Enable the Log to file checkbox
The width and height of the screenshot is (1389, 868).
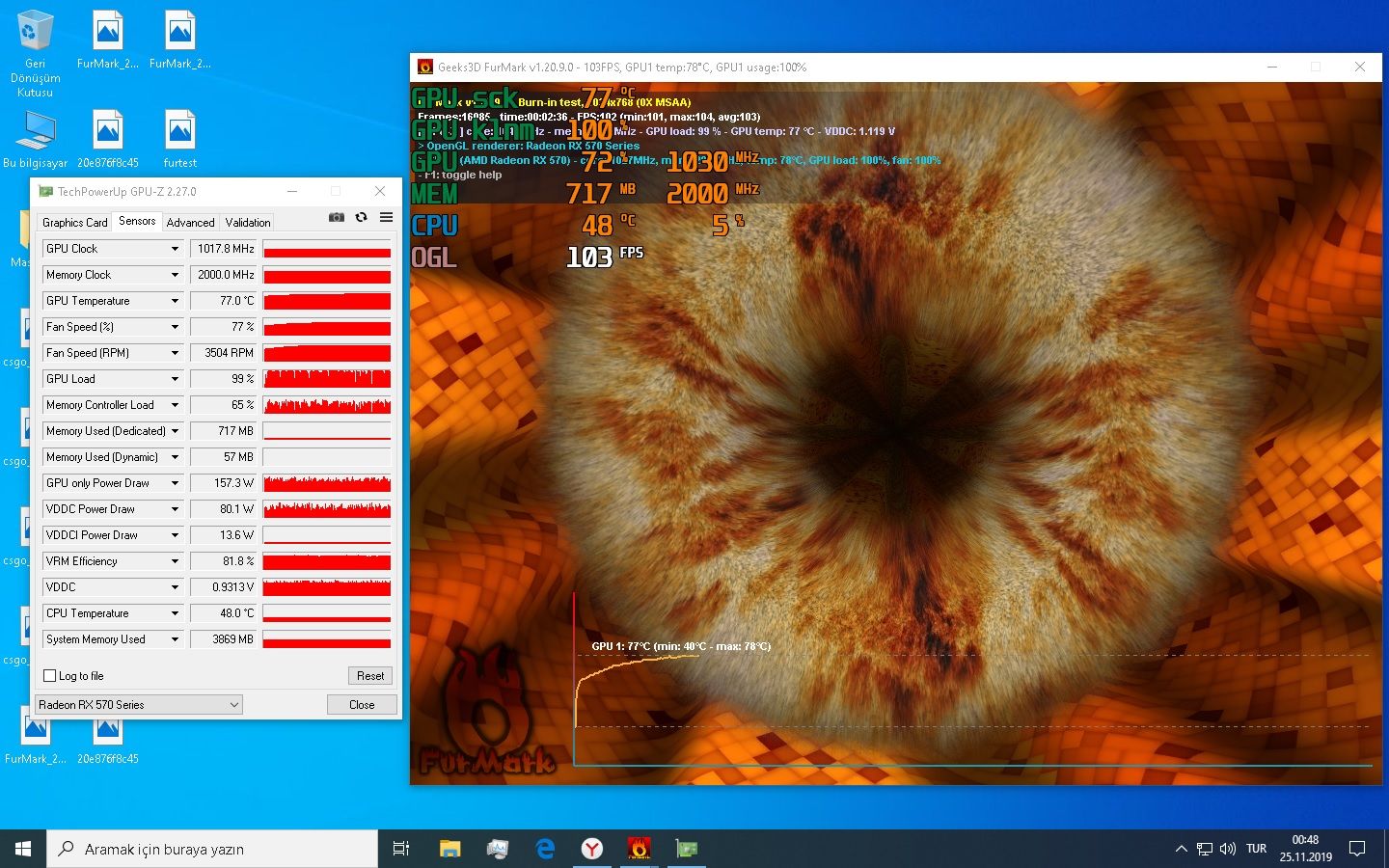[50, 676]
